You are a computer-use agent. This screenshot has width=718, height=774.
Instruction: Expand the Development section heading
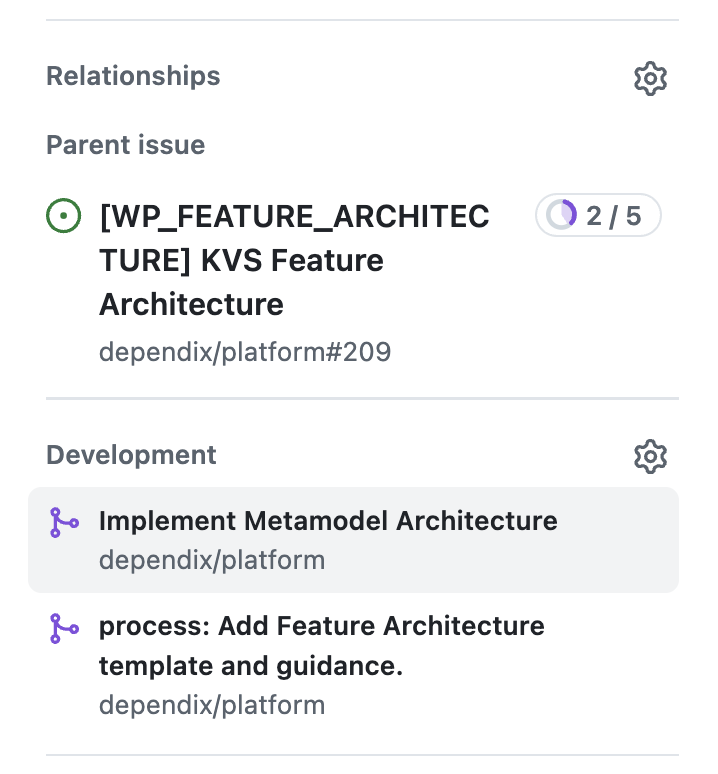(x=131, y=455)
